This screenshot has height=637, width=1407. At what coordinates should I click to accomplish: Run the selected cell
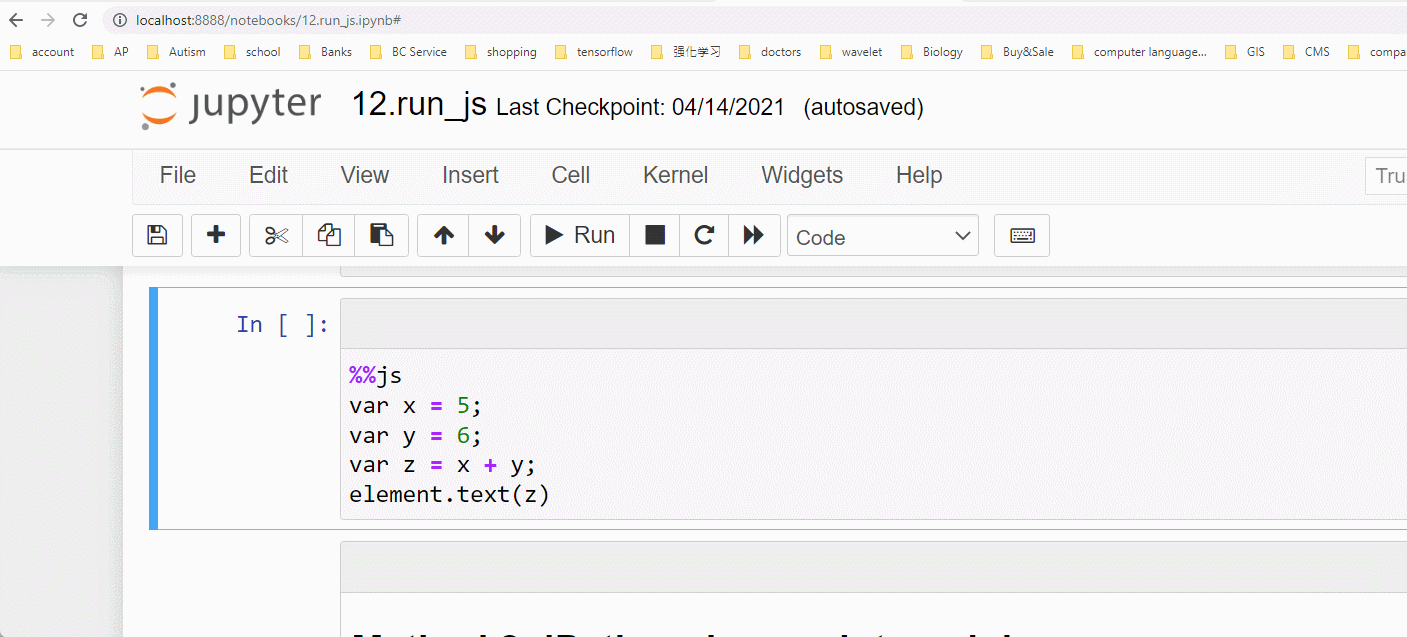tap(580, 235)
